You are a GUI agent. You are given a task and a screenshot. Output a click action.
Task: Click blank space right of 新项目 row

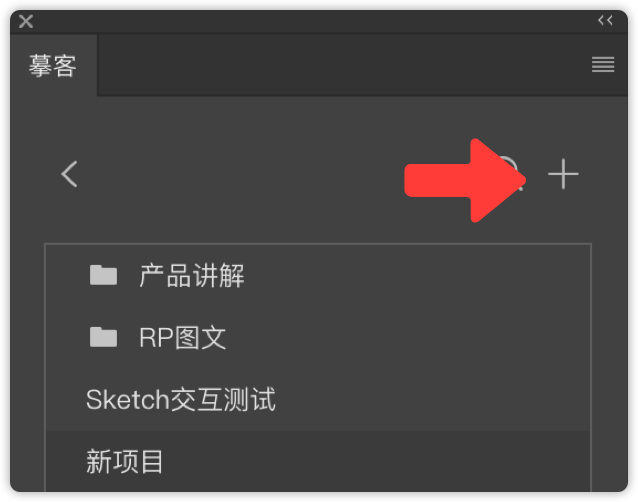376,461
